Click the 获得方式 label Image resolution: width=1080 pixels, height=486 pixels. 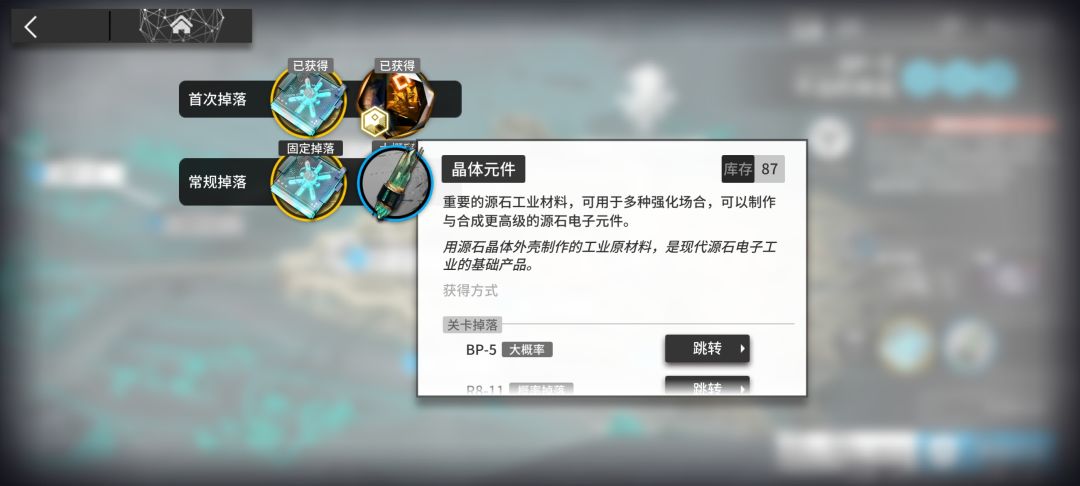coord(470,290)
